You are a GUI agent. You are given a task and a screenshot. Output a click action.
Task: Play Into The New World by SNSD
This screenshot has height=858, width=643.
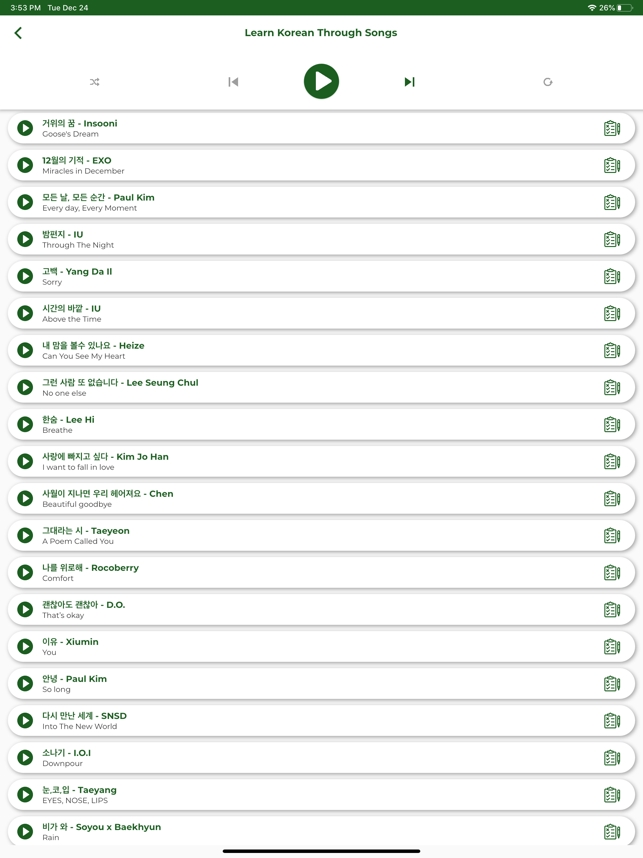point(25,721)
